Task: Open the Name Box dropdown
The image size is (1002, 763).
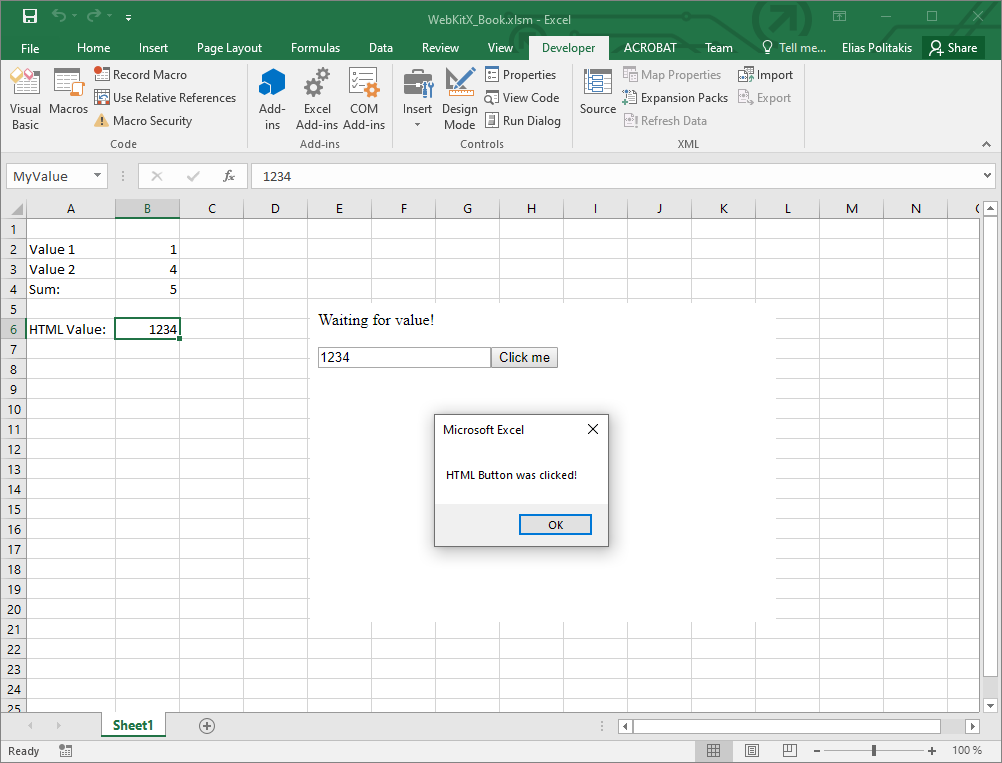Action: [97, 176]
